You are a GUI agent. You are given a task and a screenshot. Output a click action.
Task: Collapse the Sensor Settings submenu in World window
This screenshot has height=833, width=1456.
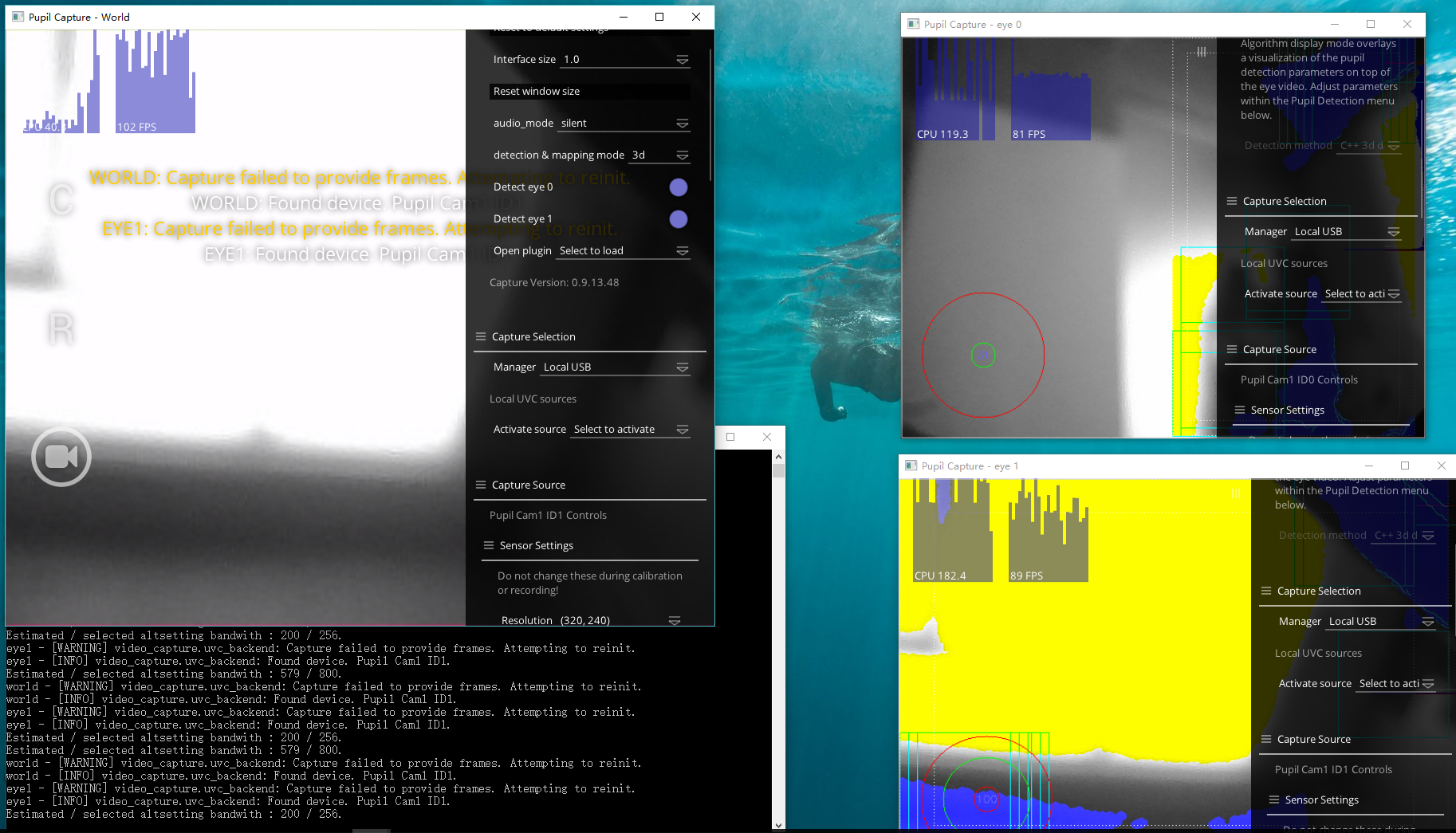pos(537,545)
